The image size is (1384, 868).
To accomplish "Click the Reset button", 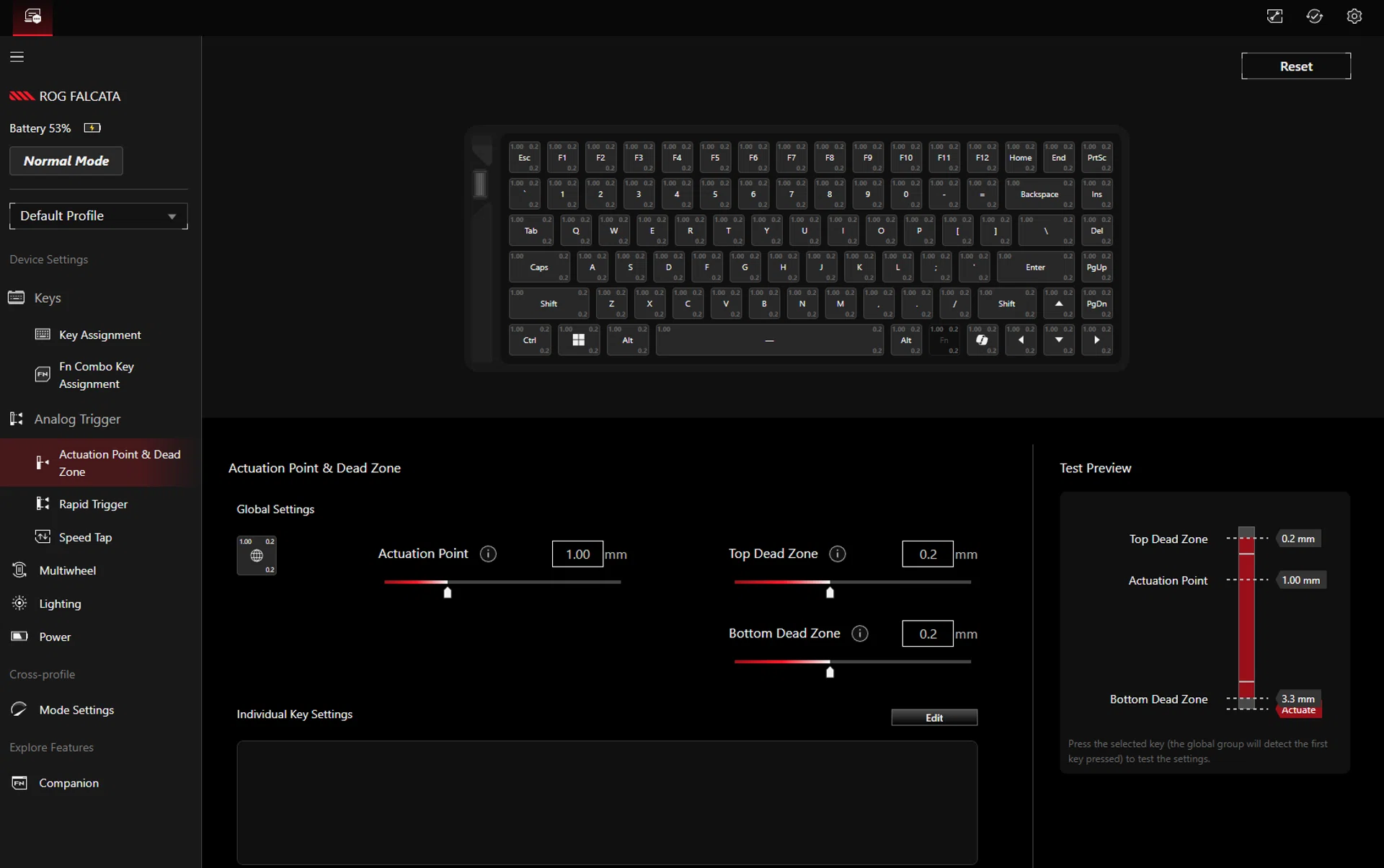I will (1295, 66).
